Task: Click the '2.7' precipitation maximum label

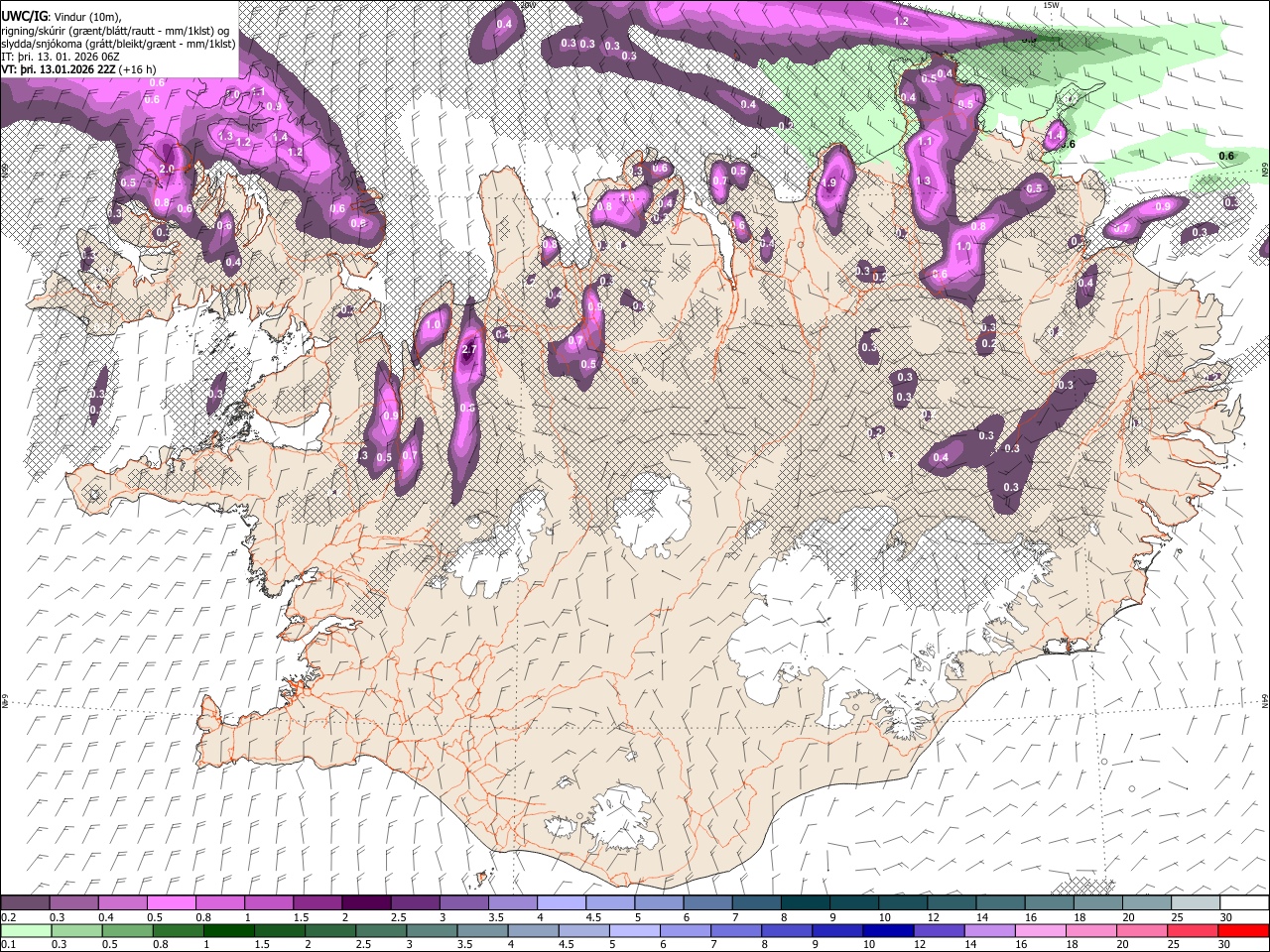Action: pos(470,349)
